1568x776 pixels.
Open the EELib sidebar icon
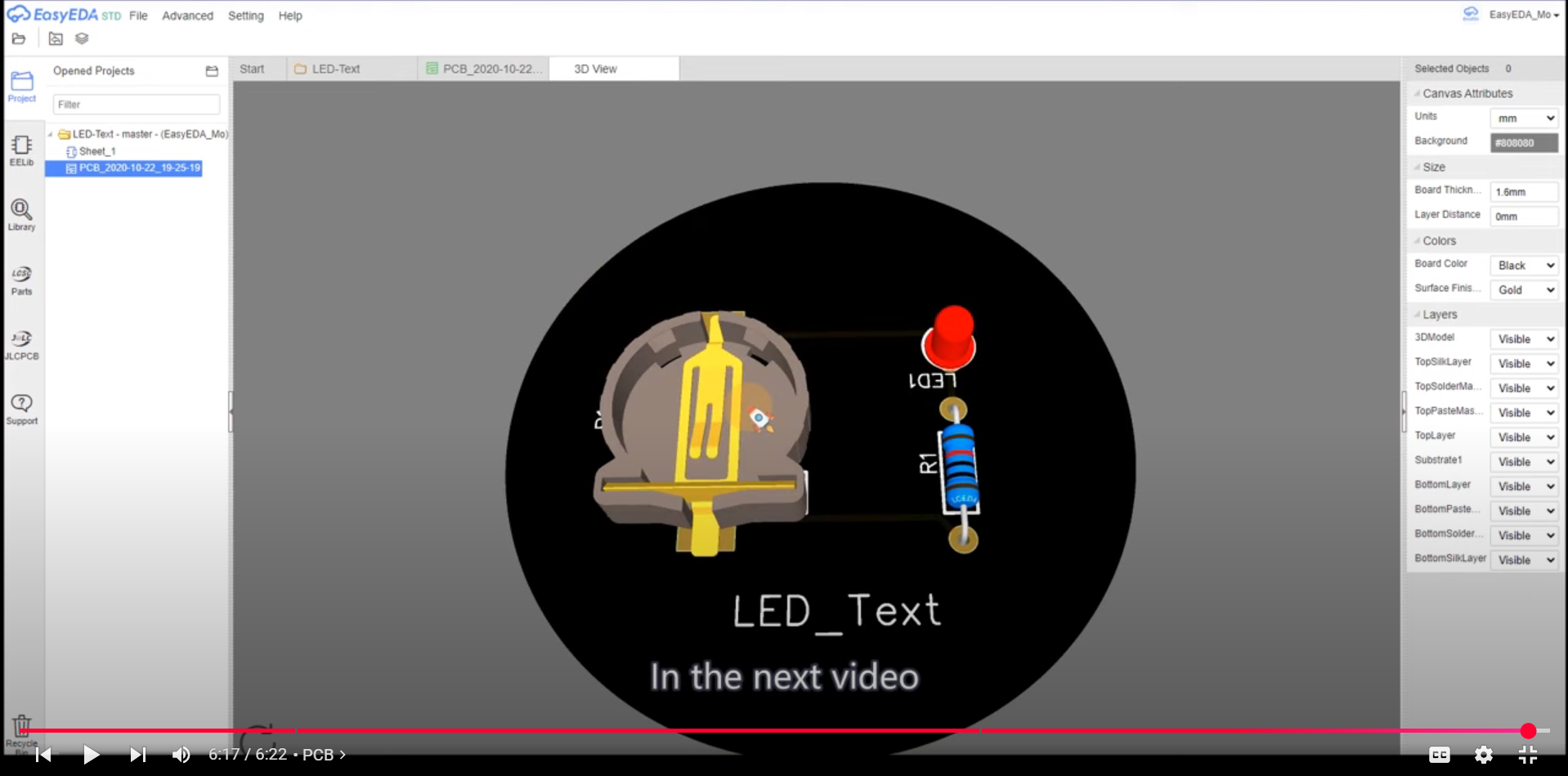click(21, 150)
